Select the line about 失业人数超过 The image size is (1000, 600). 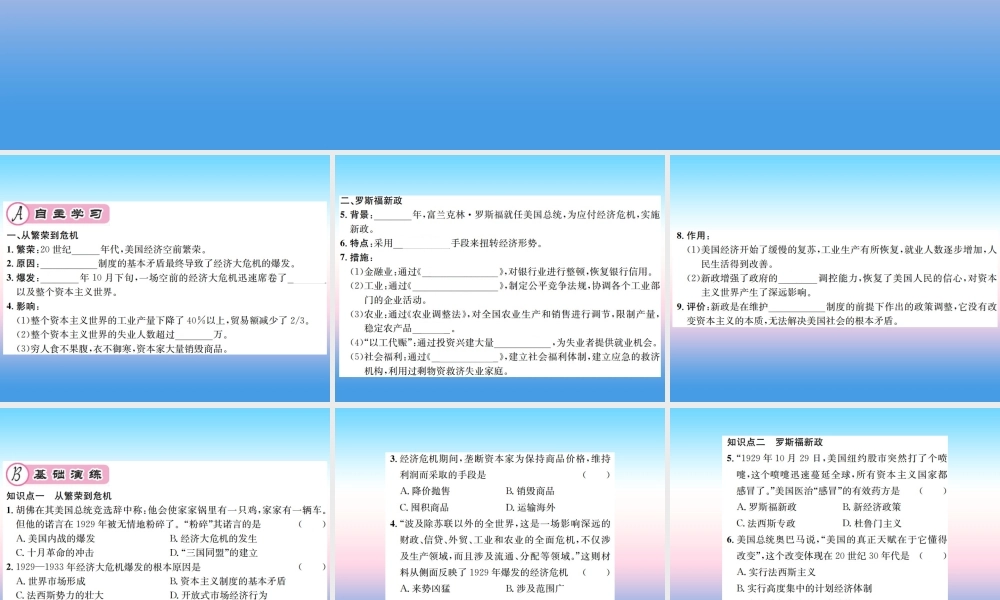click(122, 334)
